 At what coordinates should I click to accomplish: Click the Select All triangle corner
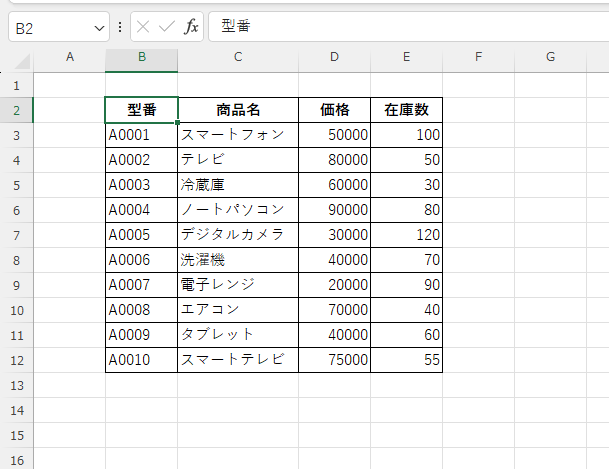(22, 61)
